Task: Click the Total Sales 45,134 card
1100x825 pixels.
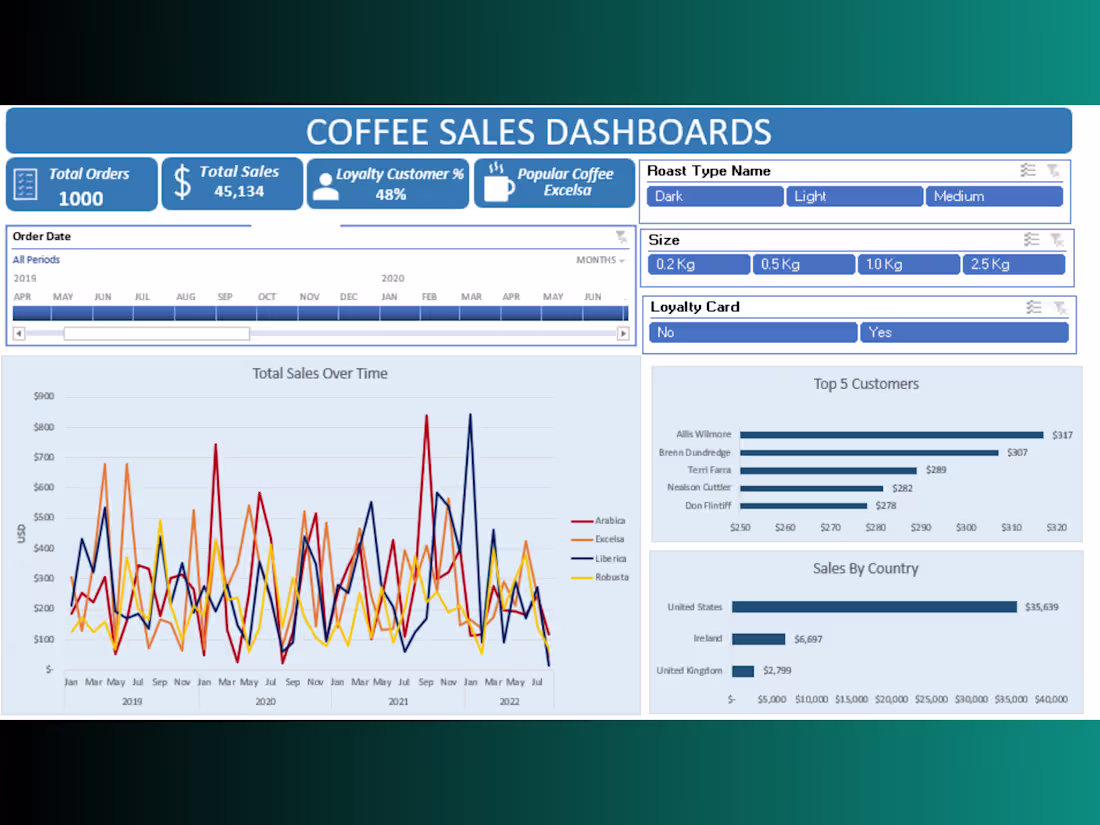Action: (232, 184)
